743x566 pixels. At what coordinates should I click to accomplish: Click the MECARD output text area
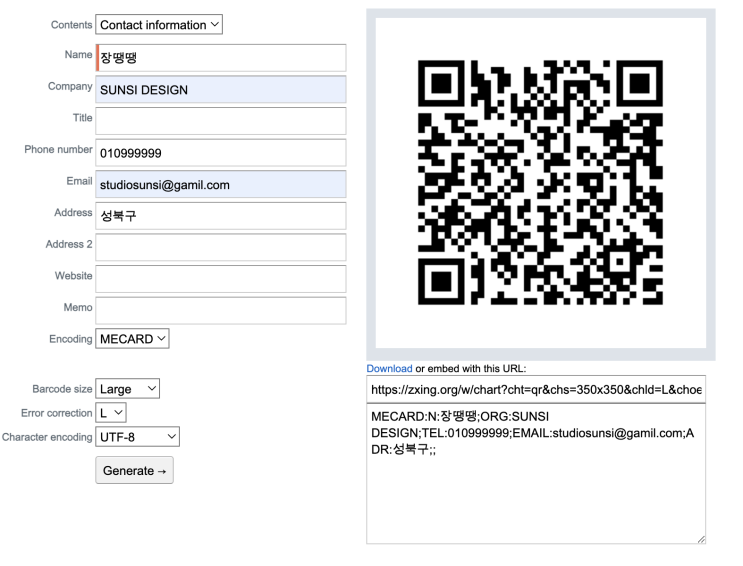click(x=536, y=474)
